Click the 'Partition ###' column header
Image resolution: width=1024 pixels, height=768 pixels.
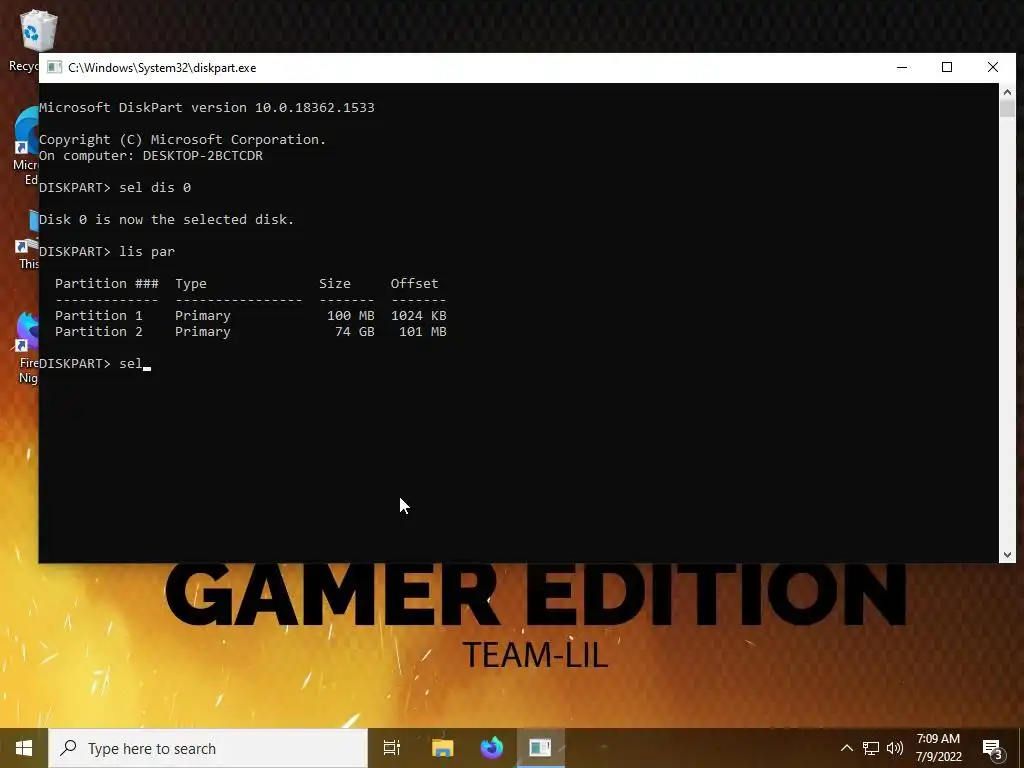(107, 283)
